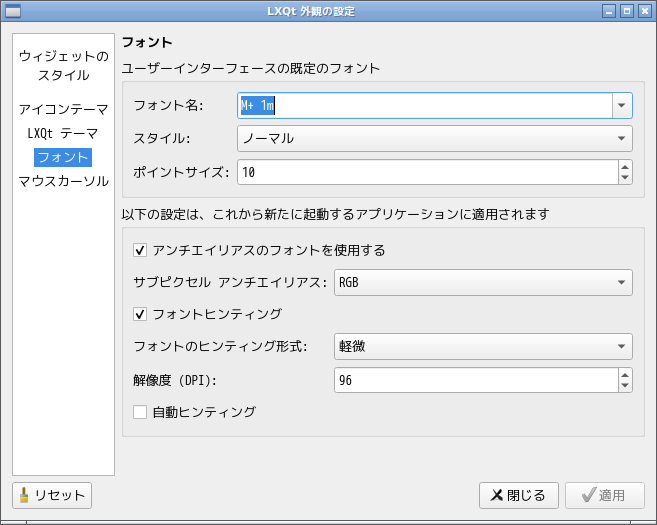Screen dimensions: 657x525
Task: Maximize the LXQt 外観の設定 window
Action: pyautogui.click(x=627, y=11)
